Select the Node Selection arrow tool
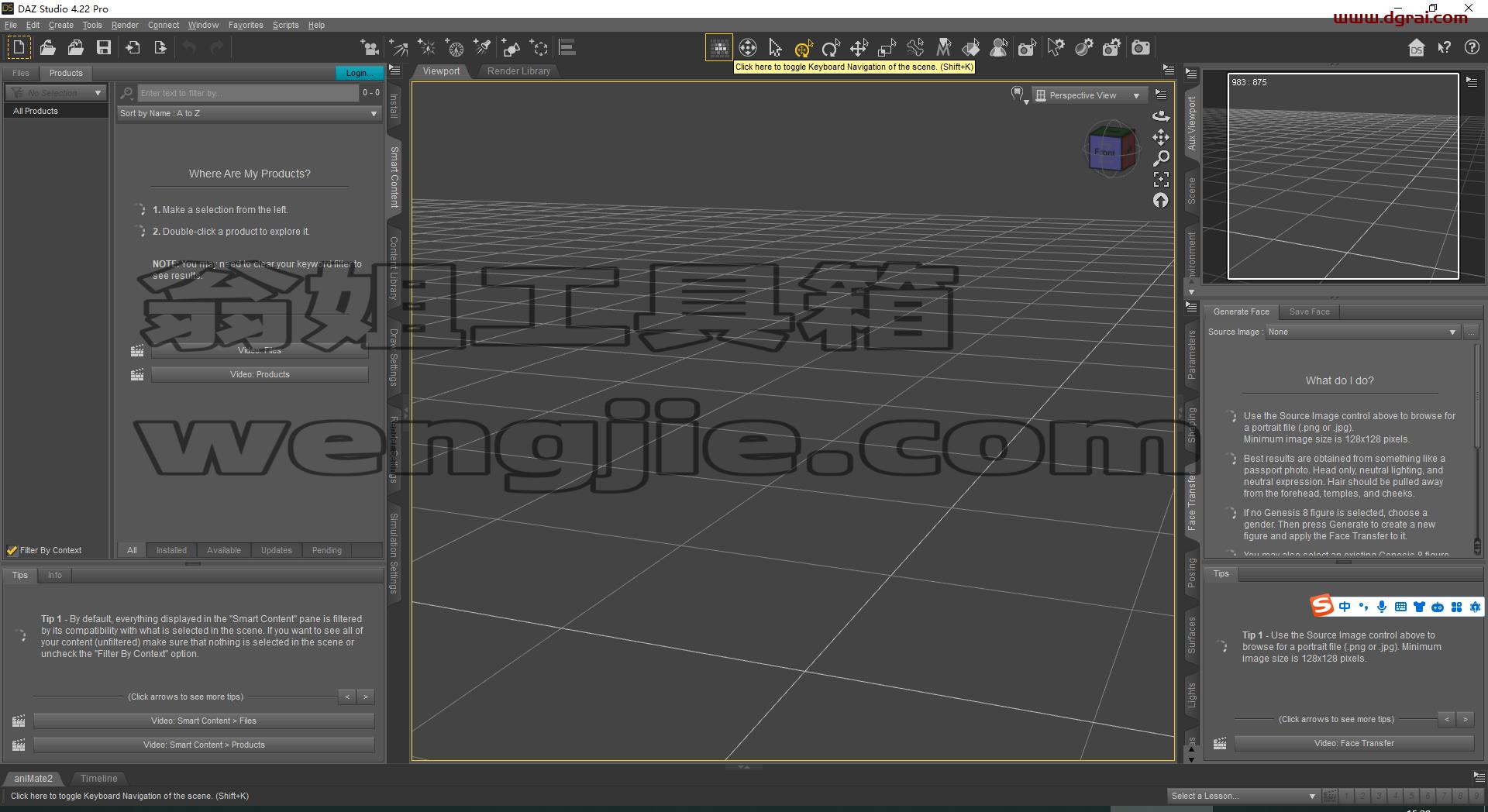Screen dimensions: 1488x812 click(x=775, y=47)
